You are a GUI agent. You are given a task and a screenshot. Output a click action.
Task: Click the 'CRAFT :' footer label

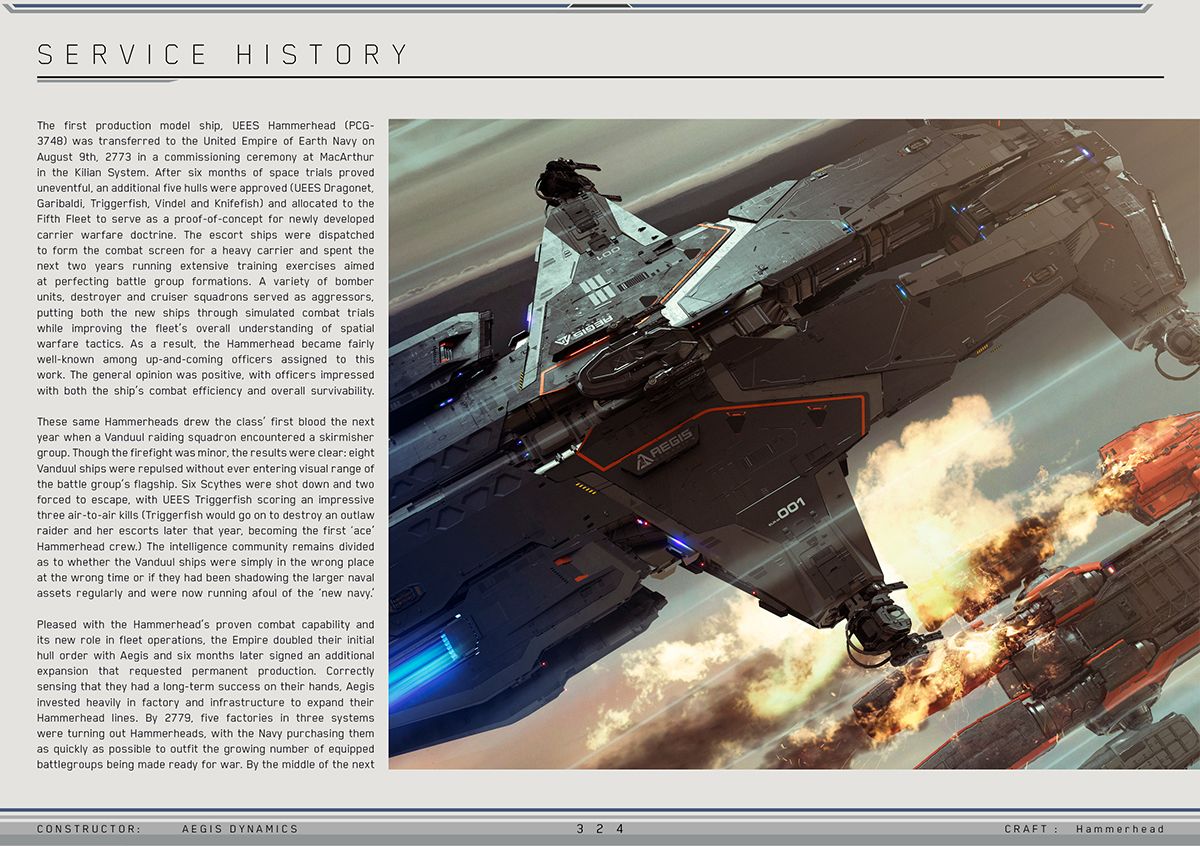[1031, 829]
